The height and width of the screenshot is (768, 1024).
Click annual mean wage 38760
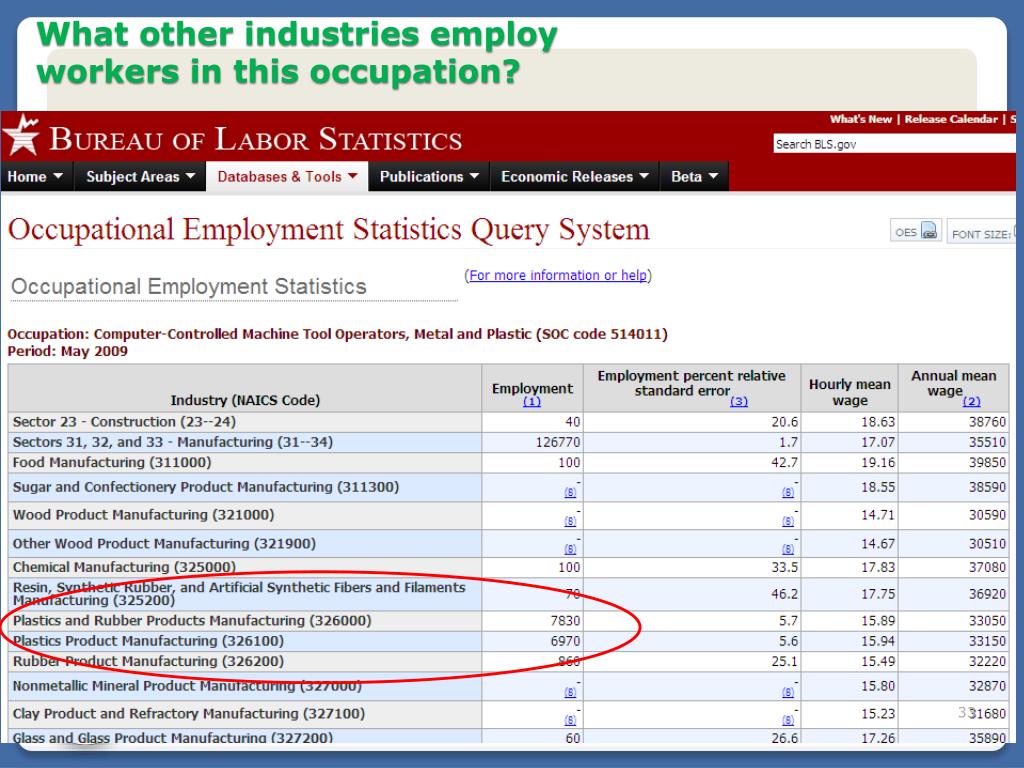(987, 422)
